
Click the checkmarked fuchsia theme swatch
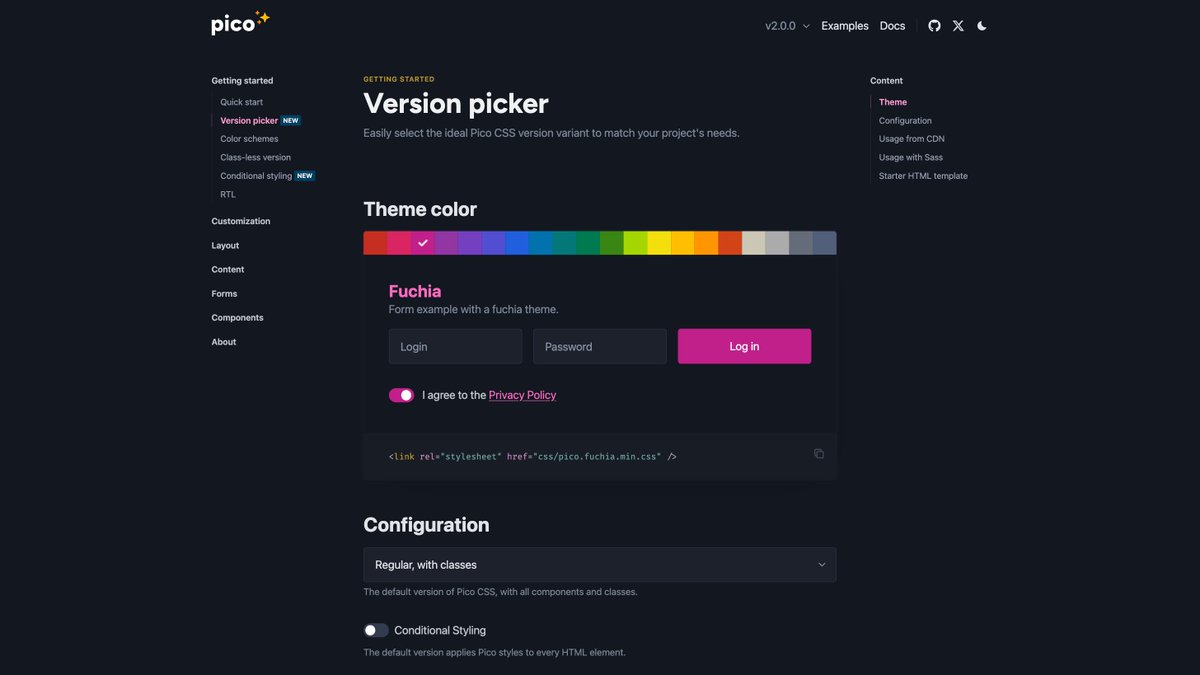click(x=423, y=243)
